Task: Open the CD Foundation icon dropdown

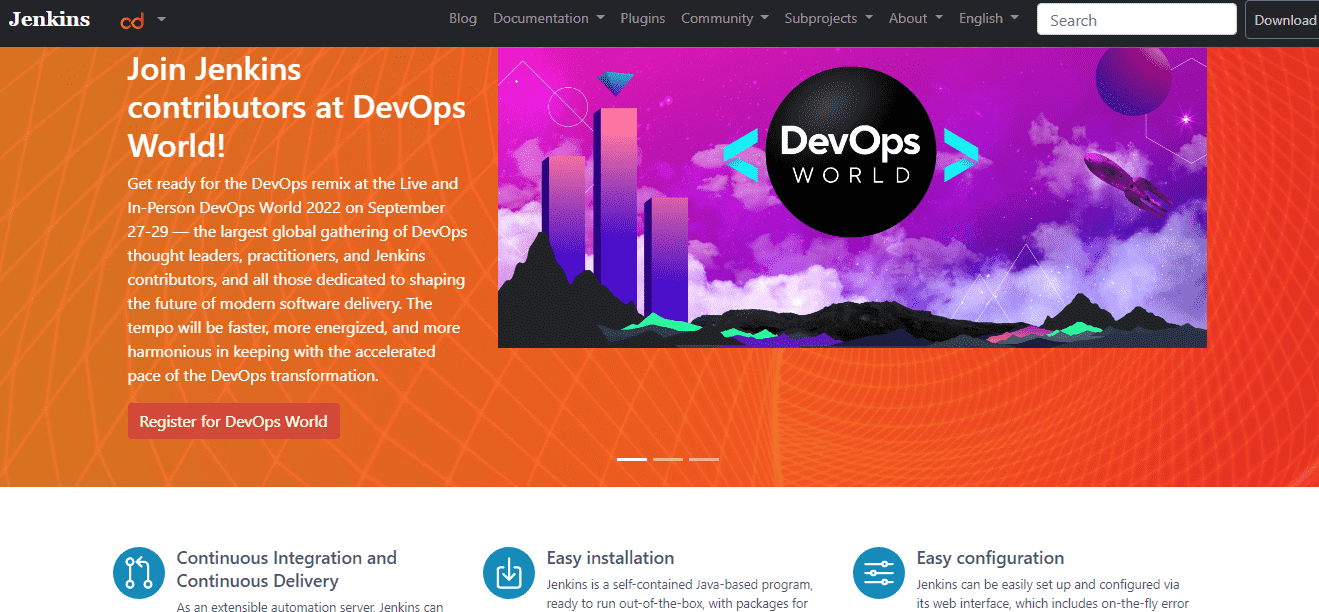Action: coord(143,20)
